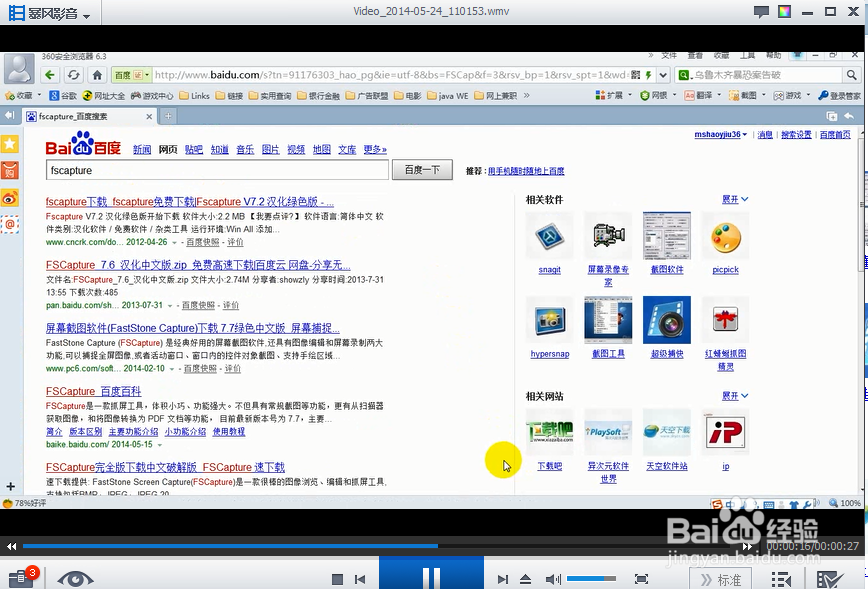Go back in the 360 browser
This screenshot has height=589, width=868.
click(x=50, y=75)
